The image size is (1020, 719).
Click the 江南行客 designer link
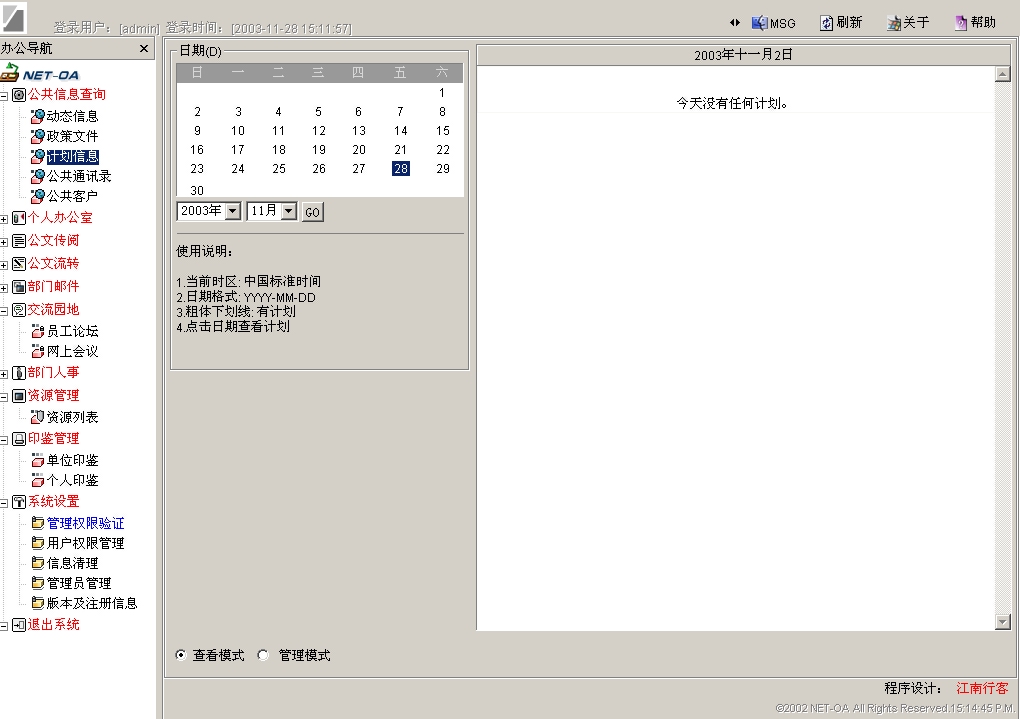pos(982,688)
